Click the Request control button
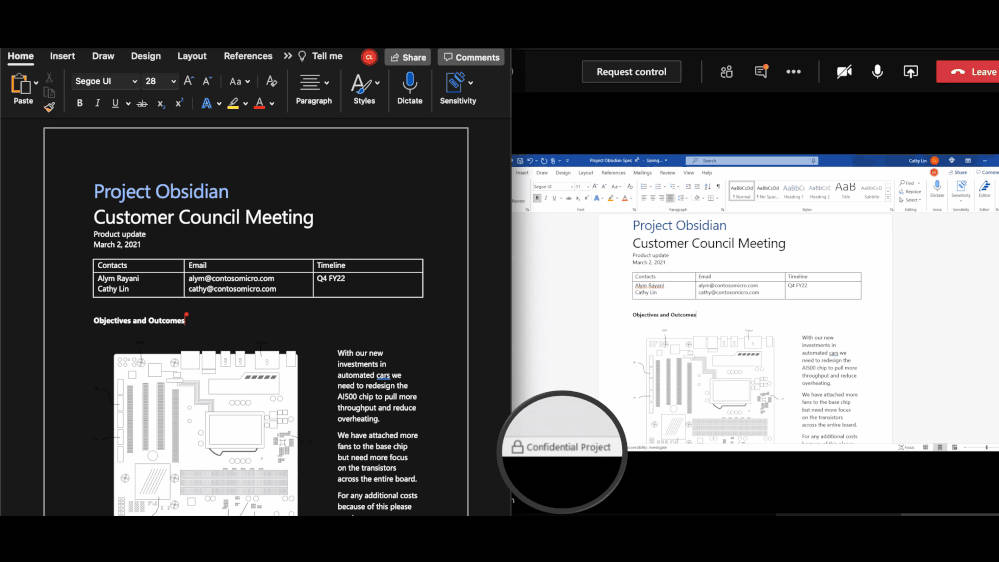 point(631,71)
